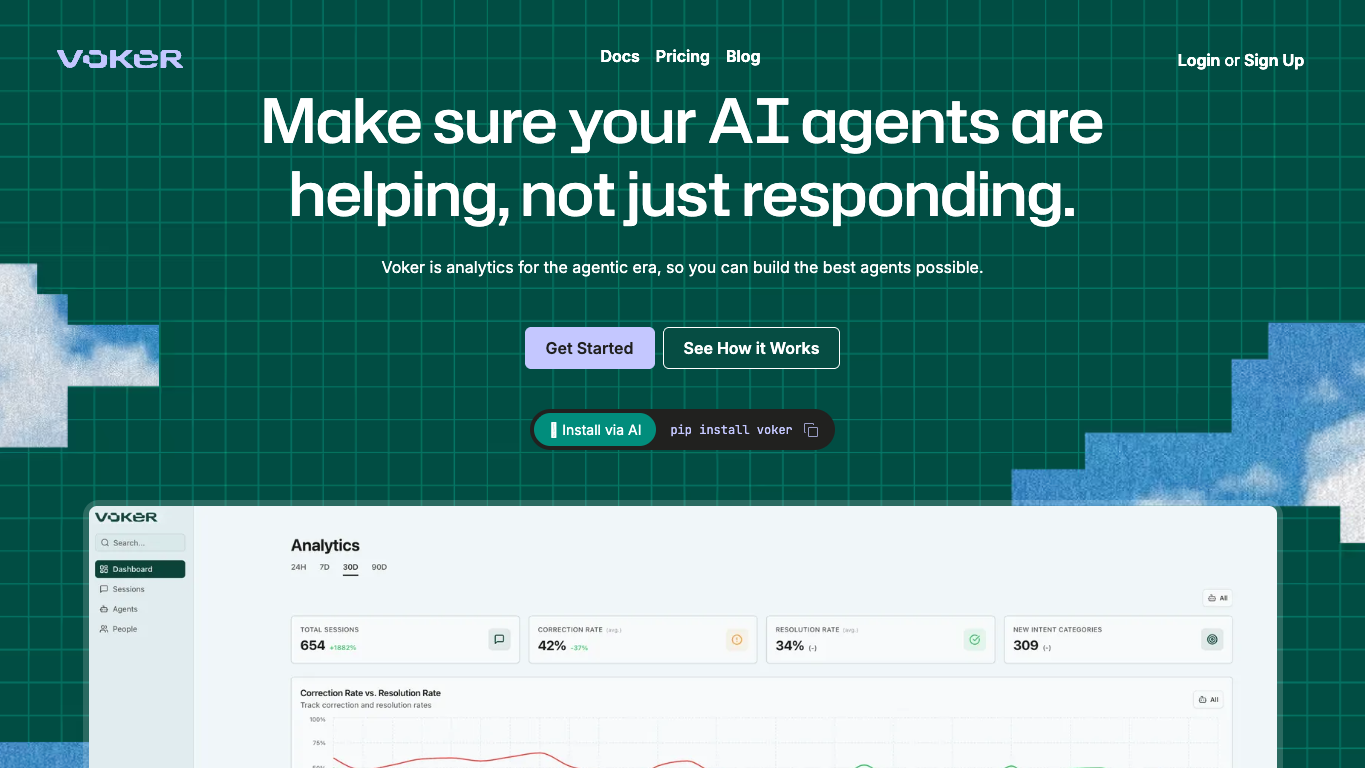This screenshot has width=1365, height=768.
Task: Open the Pricing page
Action: (x=683, y=56)
